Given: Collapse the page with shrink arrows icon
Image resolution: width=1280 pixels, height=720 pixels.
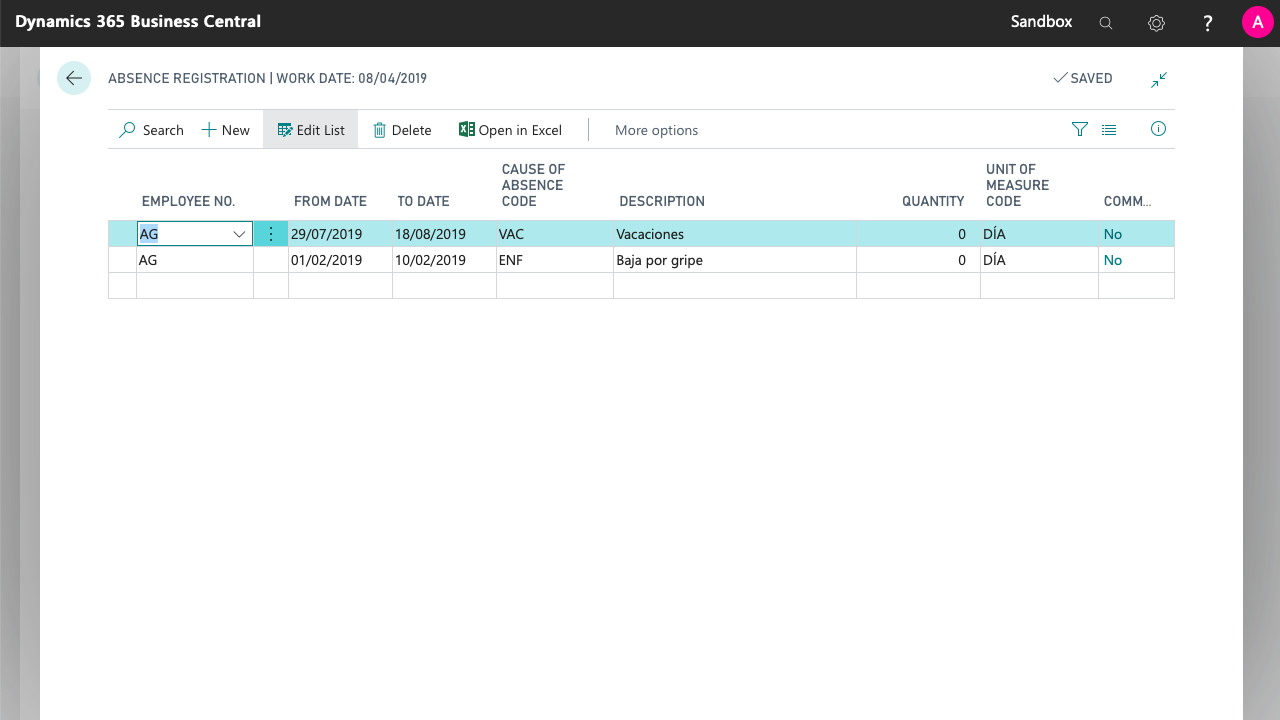Looking at the screenshot, I should point(1159,79).
